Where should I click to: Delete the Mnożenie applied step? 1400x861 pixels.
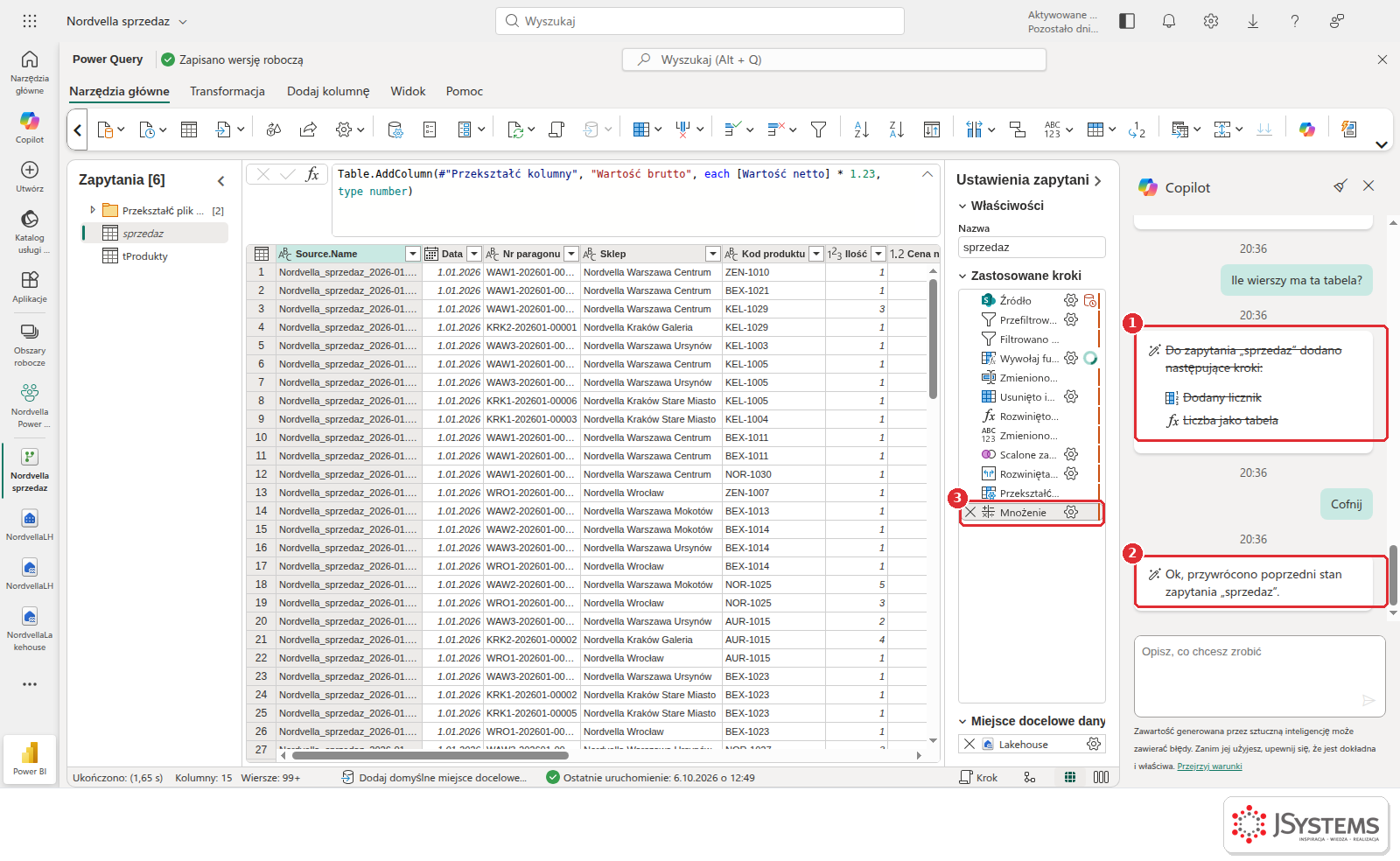pyautogui.click(x=970, y=512)
